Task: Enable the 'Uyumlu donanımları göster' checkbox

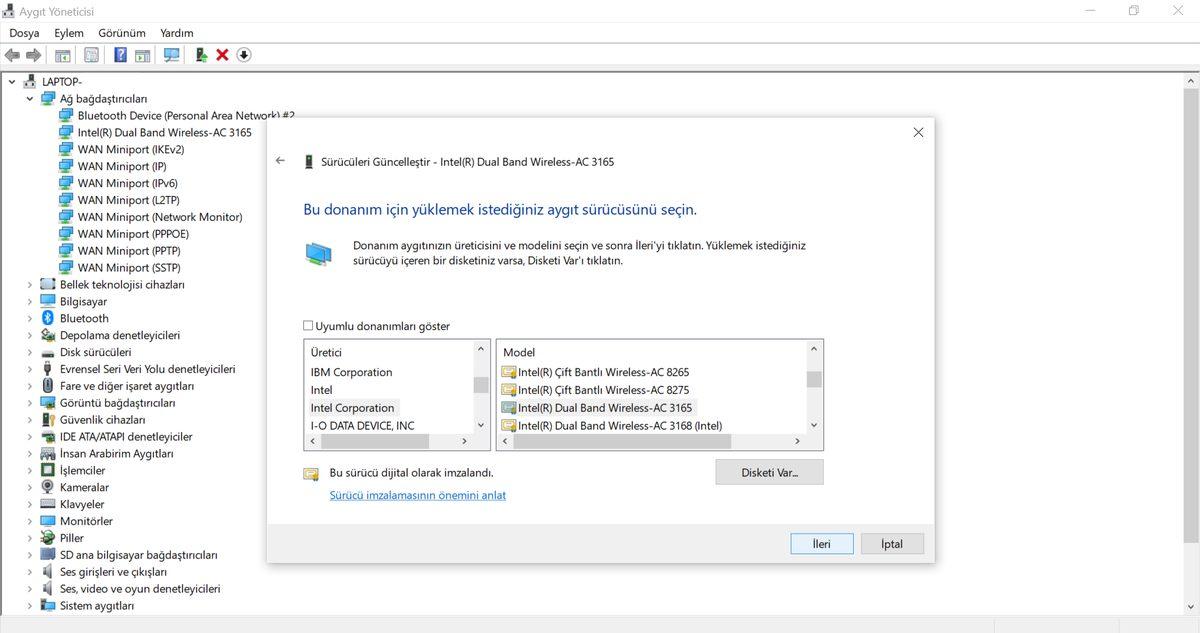Action: click(x=309, y=326)
